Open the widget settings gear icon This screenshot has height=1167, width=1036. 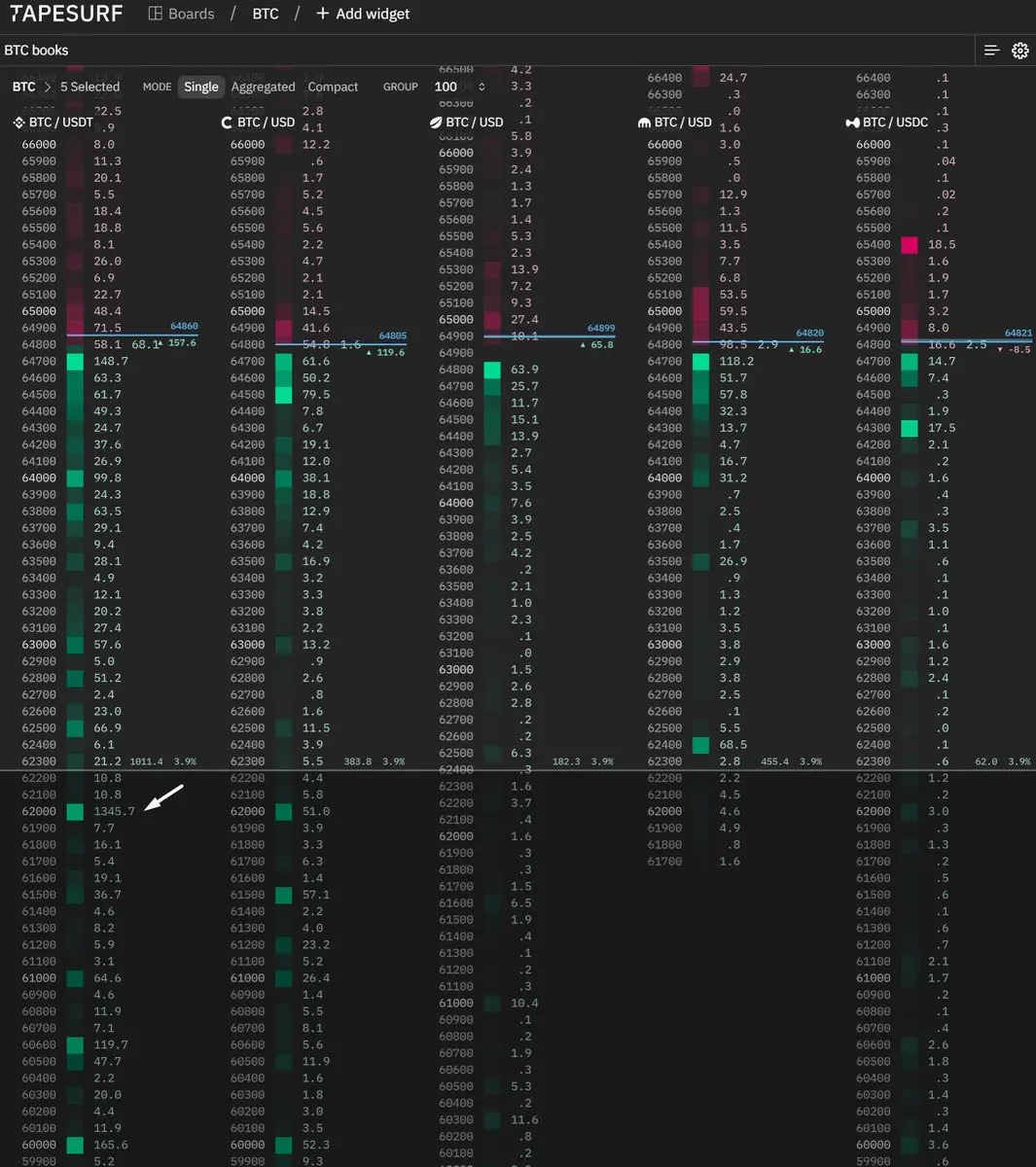coord(1019,51)
